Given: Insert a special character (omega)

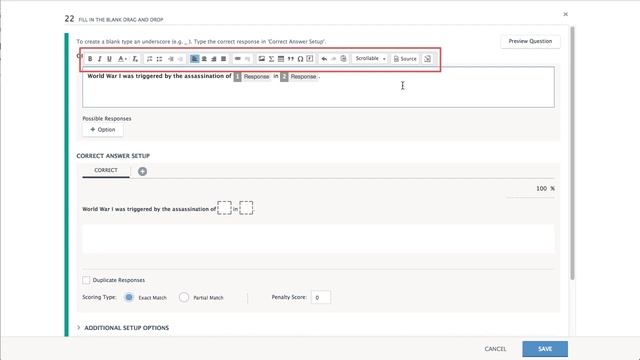Looking at the screenshot, I should [x=300, y=59].
